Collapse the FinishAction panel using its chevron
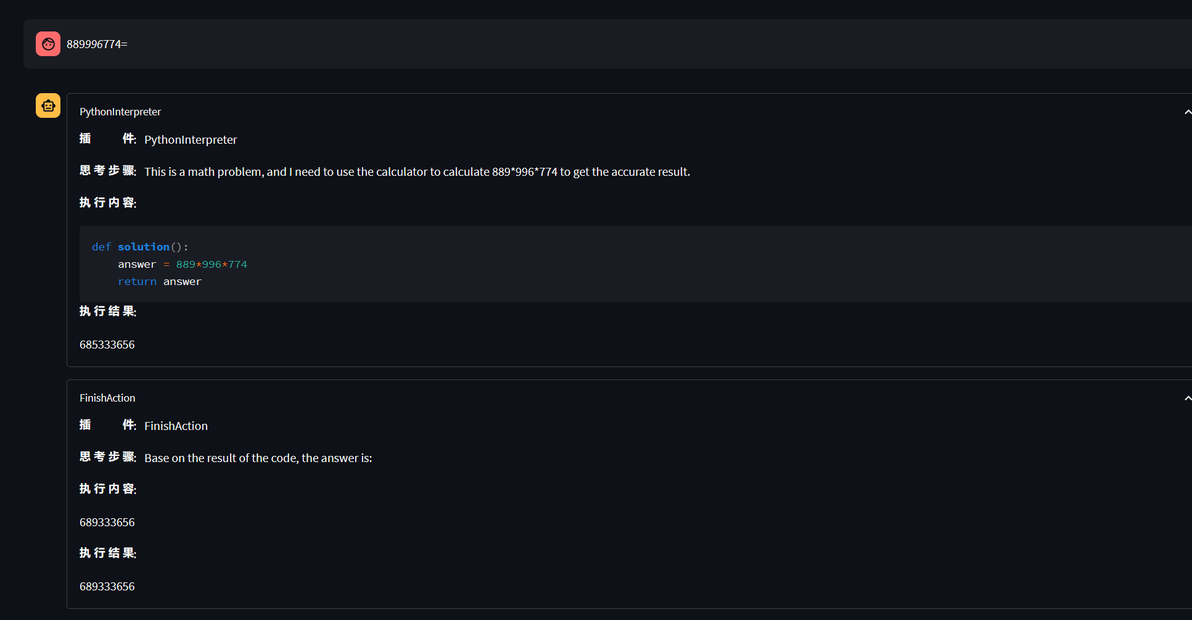 [1187, 398]
